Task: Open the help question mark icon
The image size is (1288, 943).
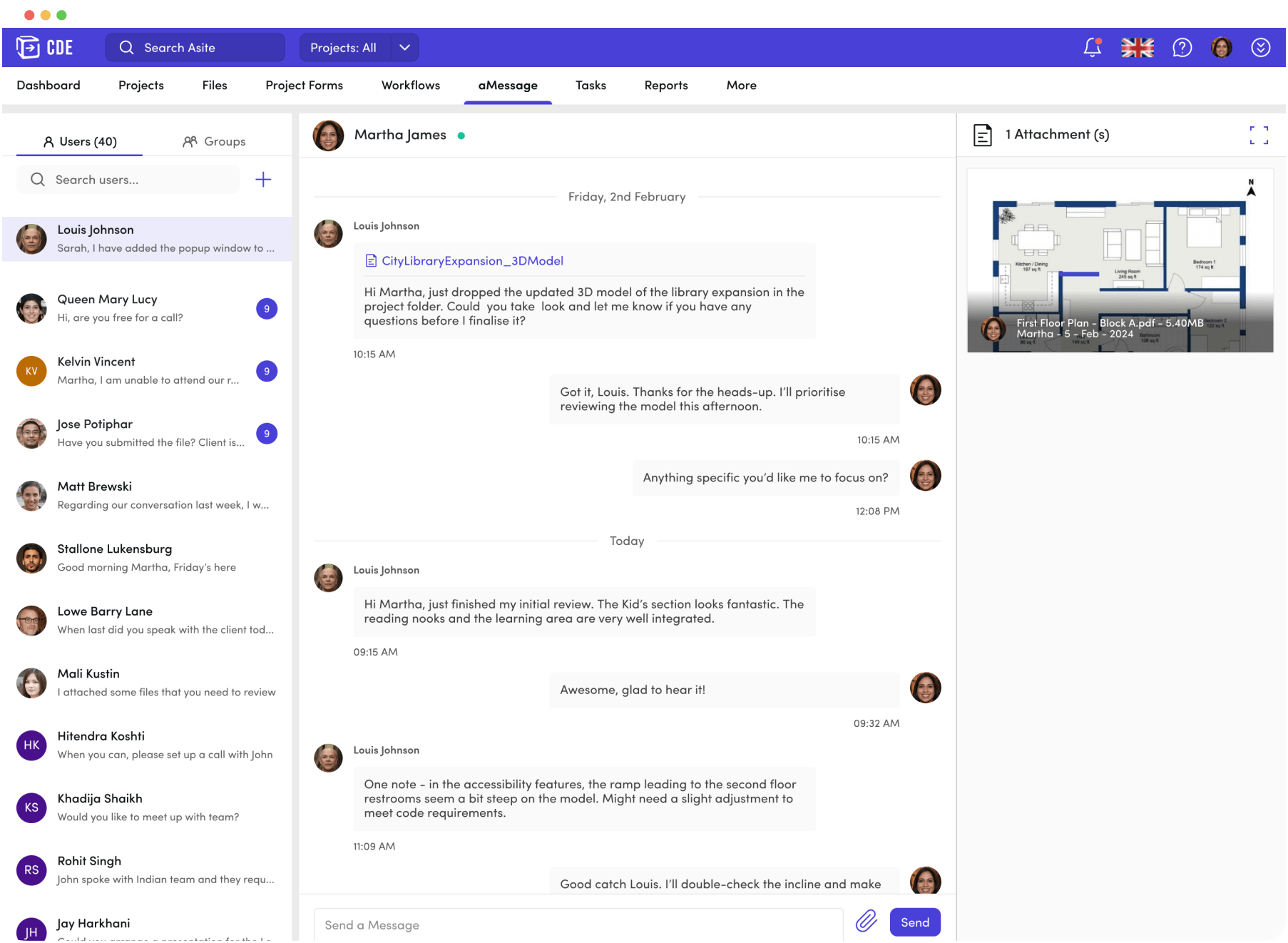Action: point(1181,47)
